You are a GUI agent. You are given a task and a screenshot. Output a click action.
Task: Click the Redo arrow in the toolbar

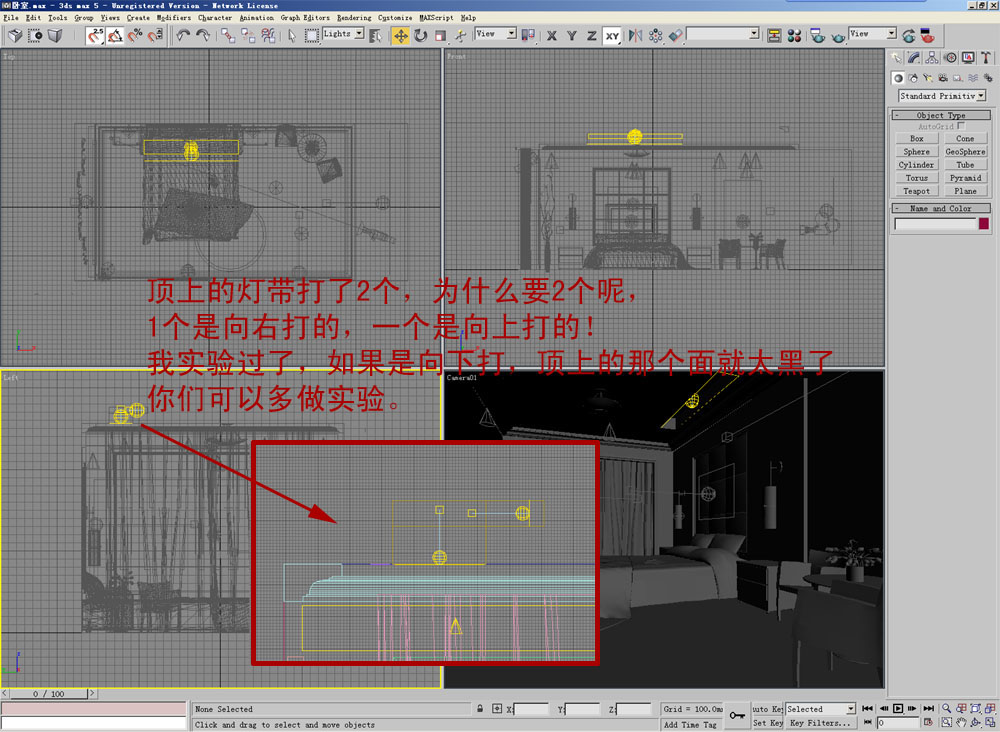pos(203,36)
